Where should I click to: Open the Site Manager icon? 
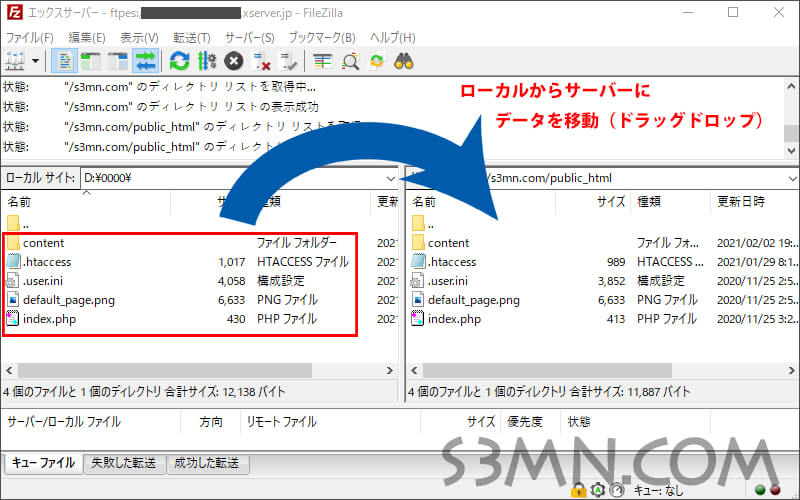[15, 61]
